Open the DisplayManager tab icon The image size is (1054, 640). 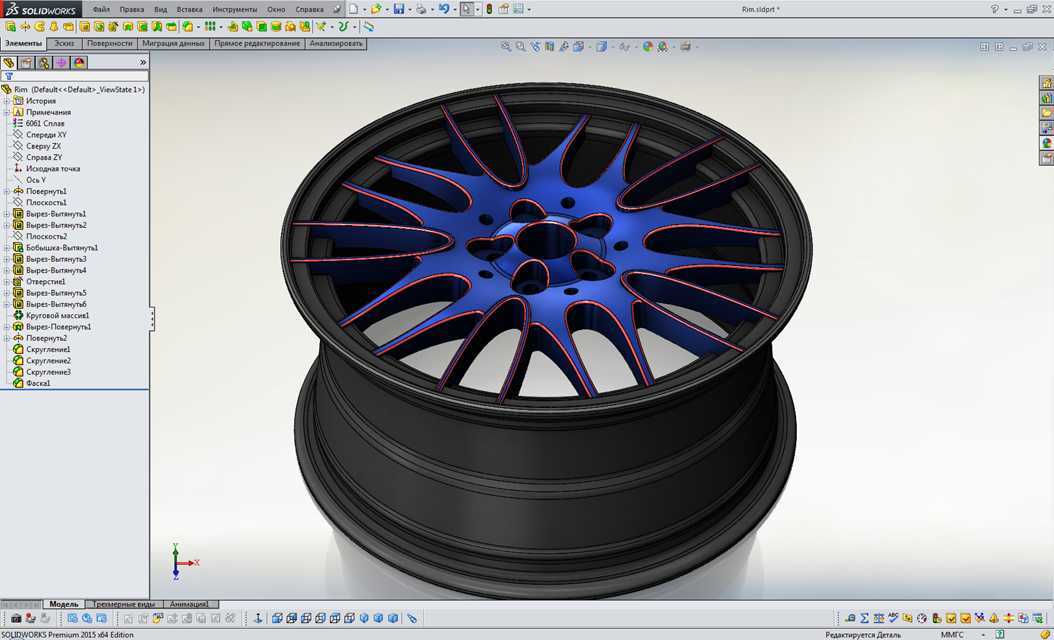(x=79, y=63)
